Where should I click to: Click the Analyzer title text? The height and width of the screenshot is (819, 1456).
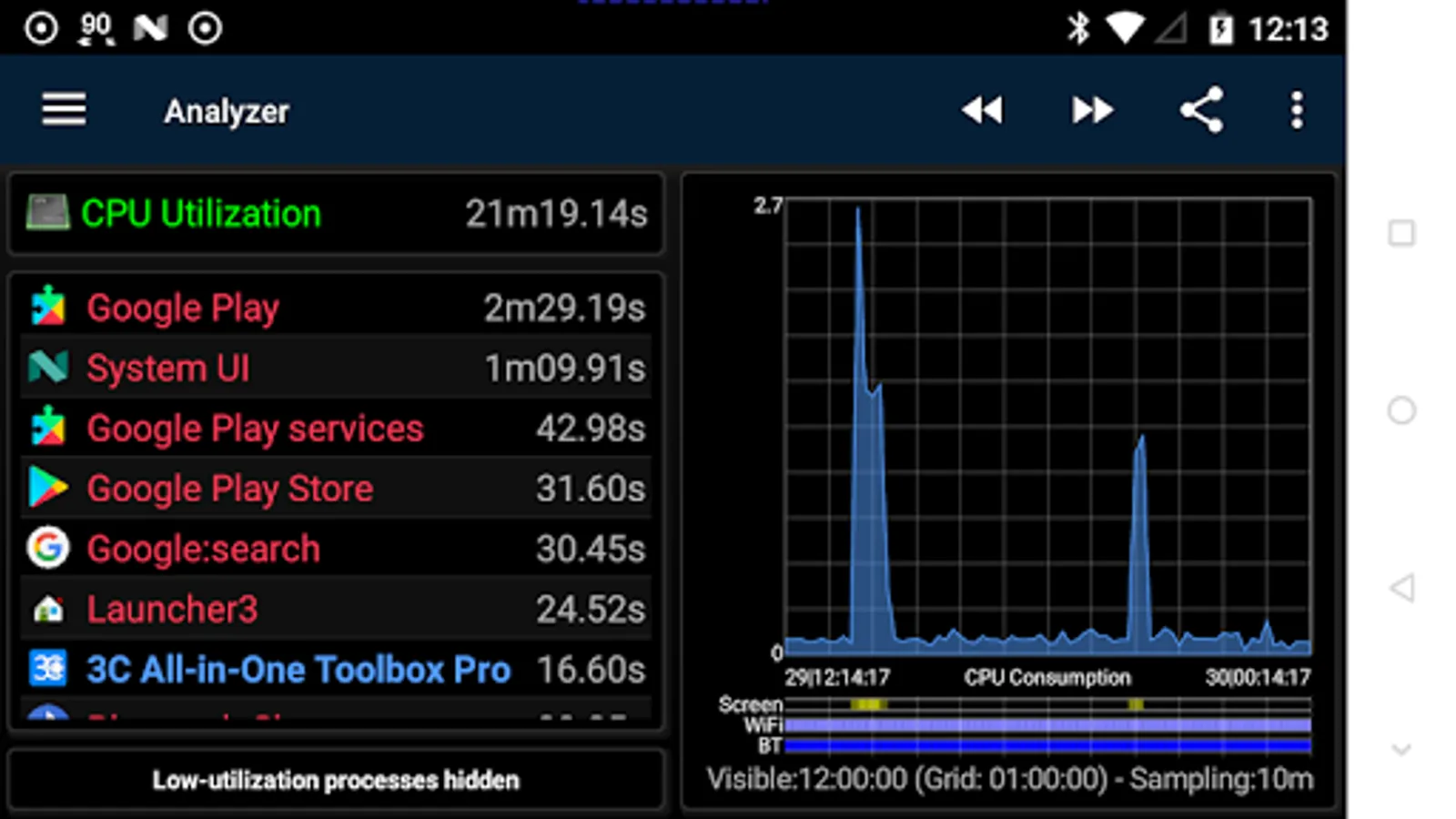click(x=227, y=112)
